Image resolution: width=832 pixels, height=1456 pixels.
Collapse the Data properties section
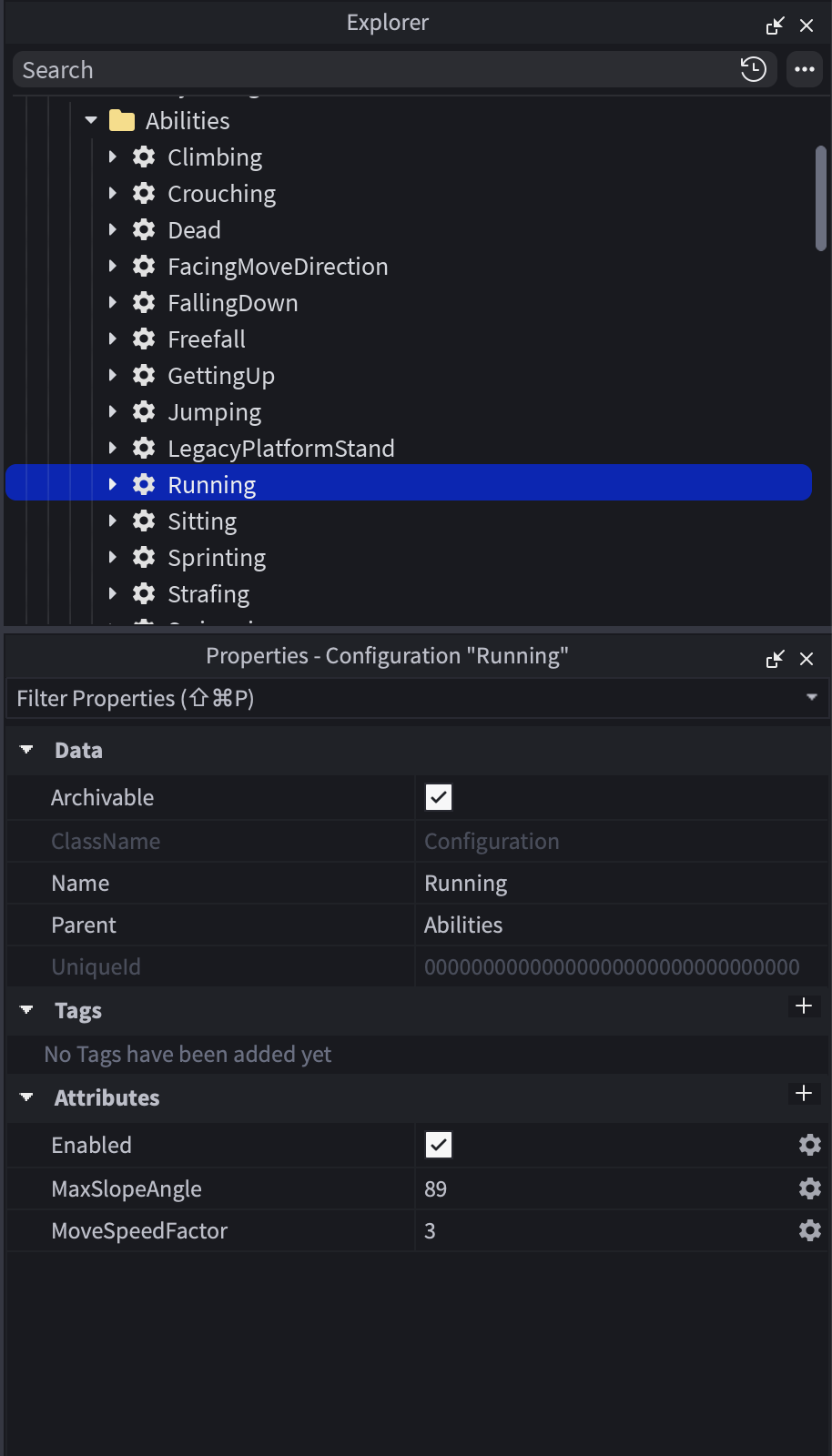tap(26, 750)
